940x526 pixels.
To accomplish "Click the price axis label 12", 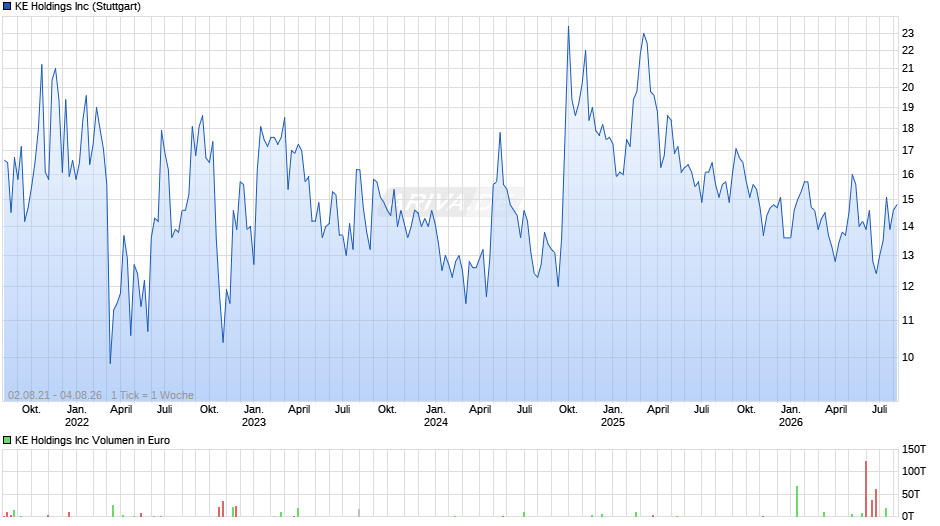I will click(908, 286).
